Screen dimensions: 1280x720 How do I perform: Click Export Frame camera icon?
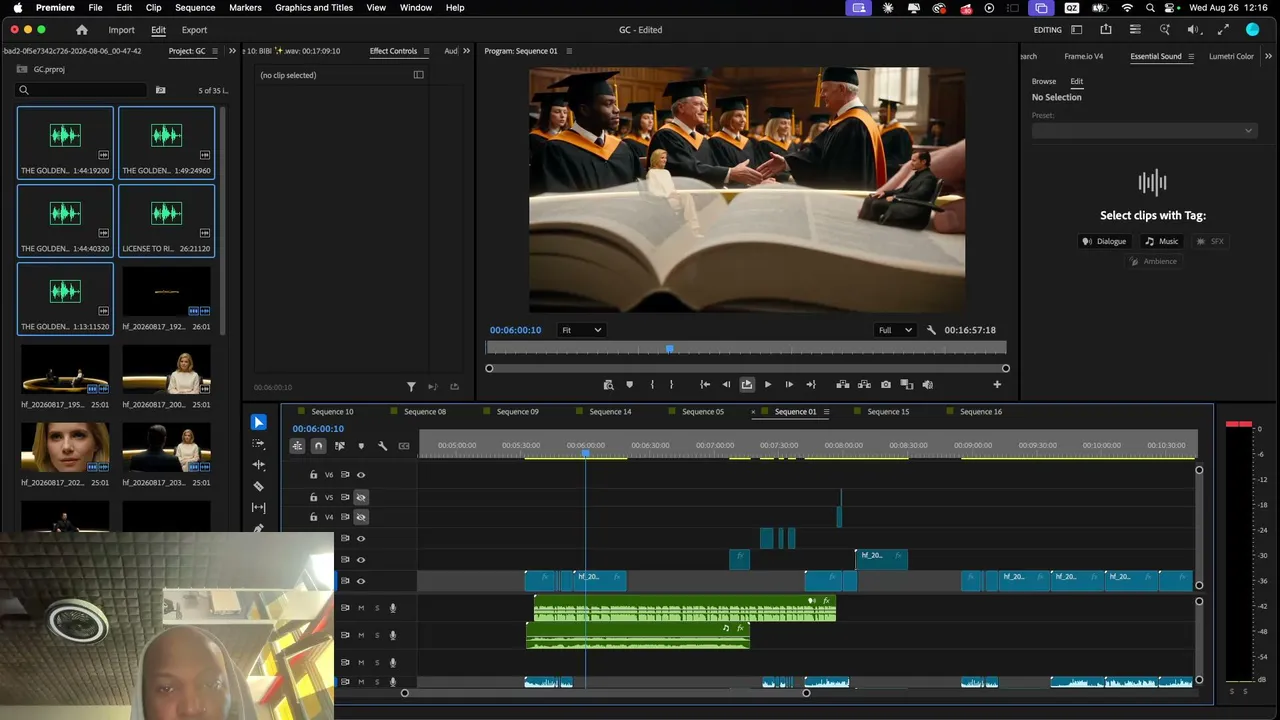(x=886, y=385)
